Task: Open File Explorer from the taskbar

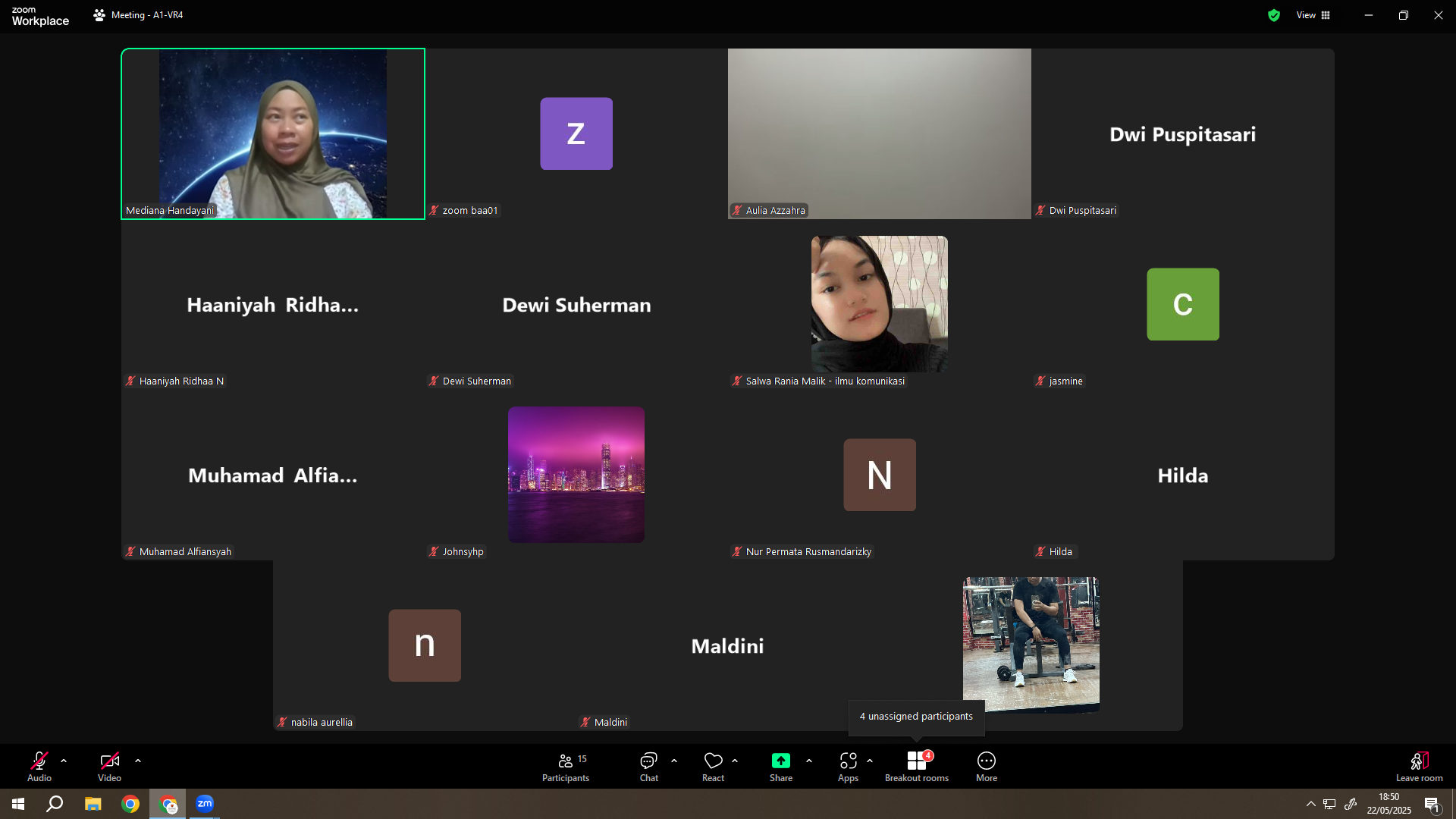Action: tap(93, 804)
